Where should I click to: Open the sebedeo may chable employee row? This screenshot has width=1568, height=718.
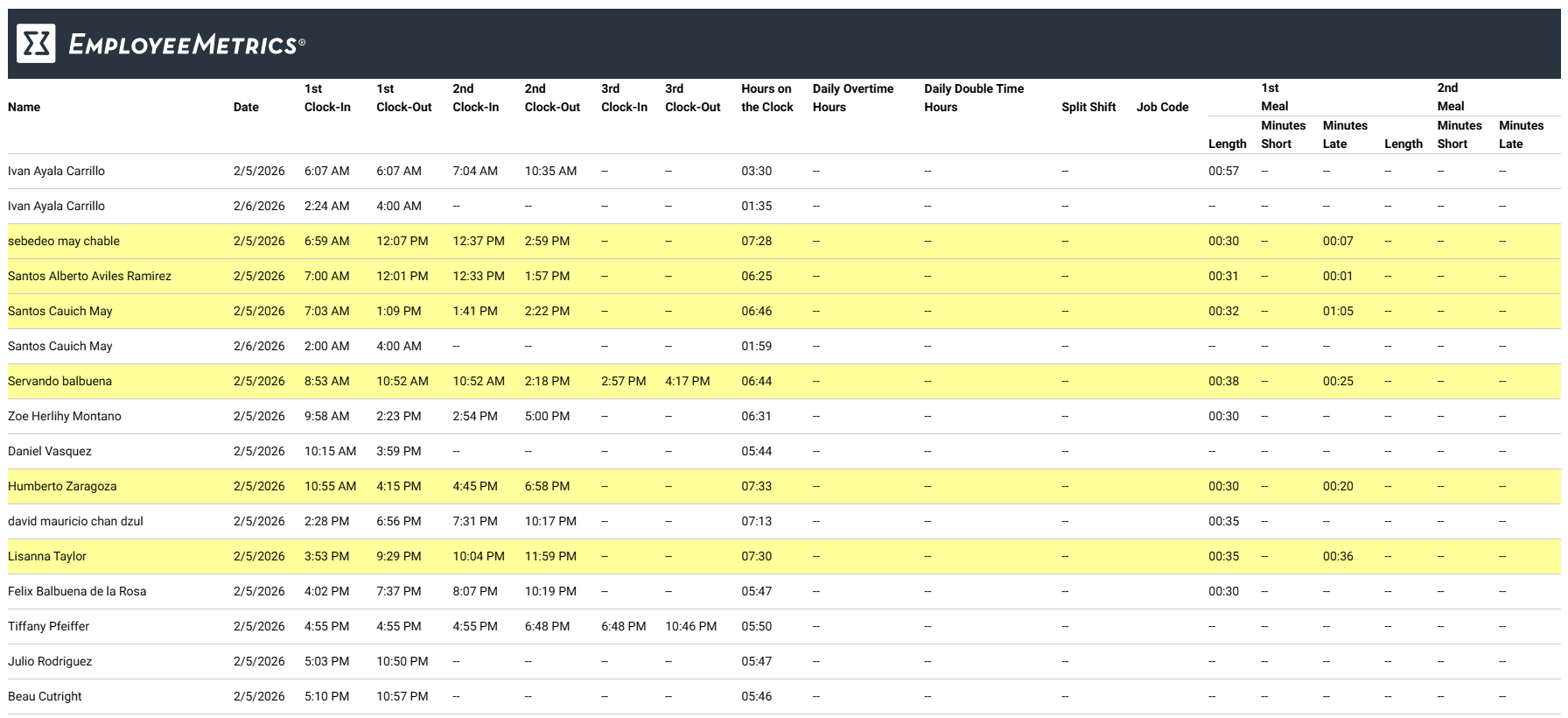(64, 241)
